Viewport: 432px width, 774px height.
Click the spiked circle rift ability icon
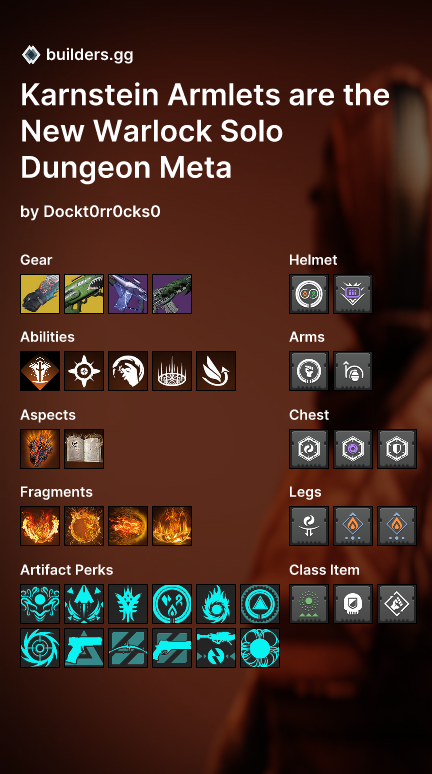click(x=172, y=371)
